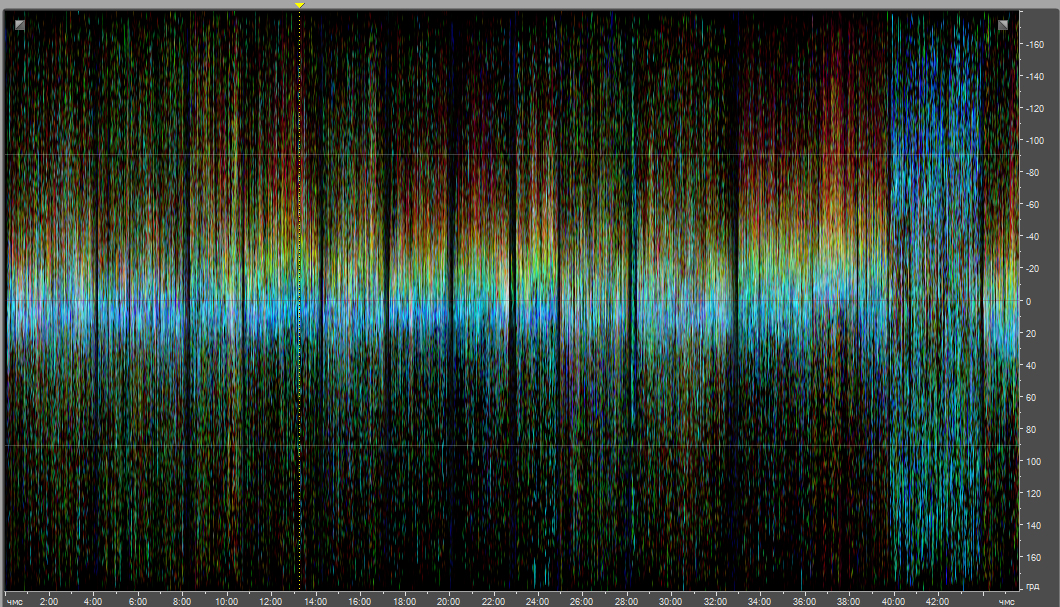
Task: Select the 36:00 tick on time ruler
Action: (804, 601)
